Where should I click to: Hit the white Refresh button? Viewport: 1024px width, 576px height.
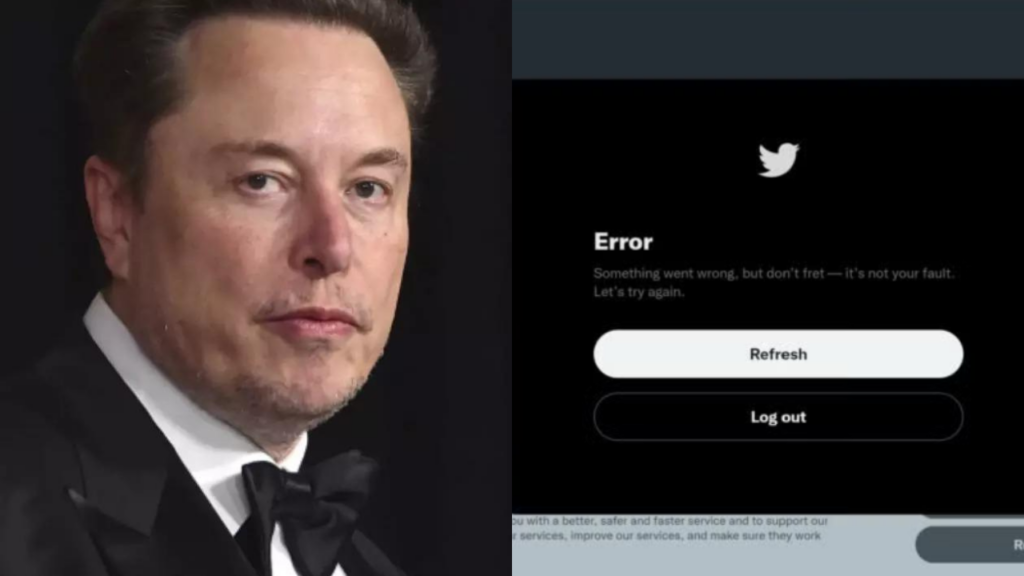coord(778,354)
